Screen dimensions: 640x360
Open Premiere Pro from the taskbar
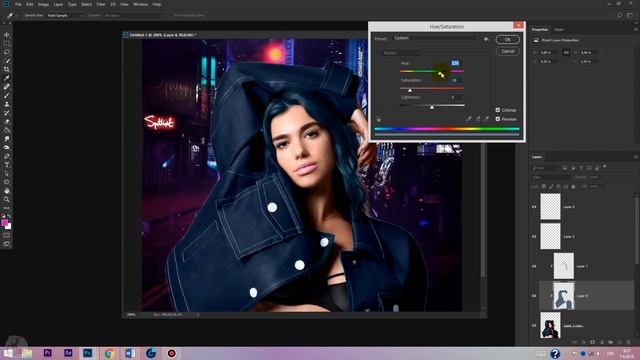(x=47, y=353)
